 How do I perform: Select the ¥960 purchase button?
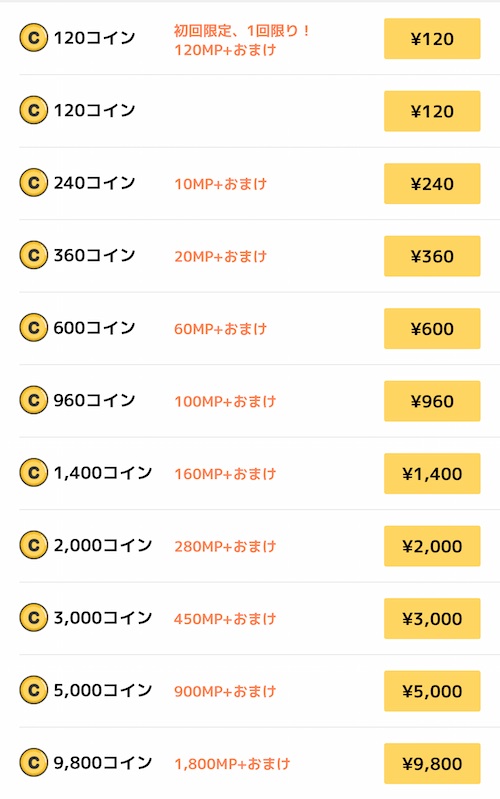[432, 401]
